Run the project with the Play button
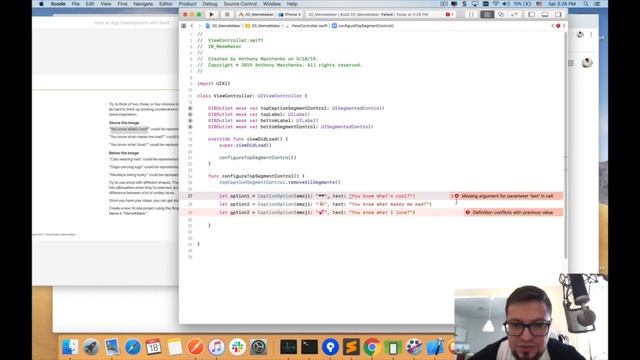The width and height of the screenshot is (640, 360). [x=211, y=14]
